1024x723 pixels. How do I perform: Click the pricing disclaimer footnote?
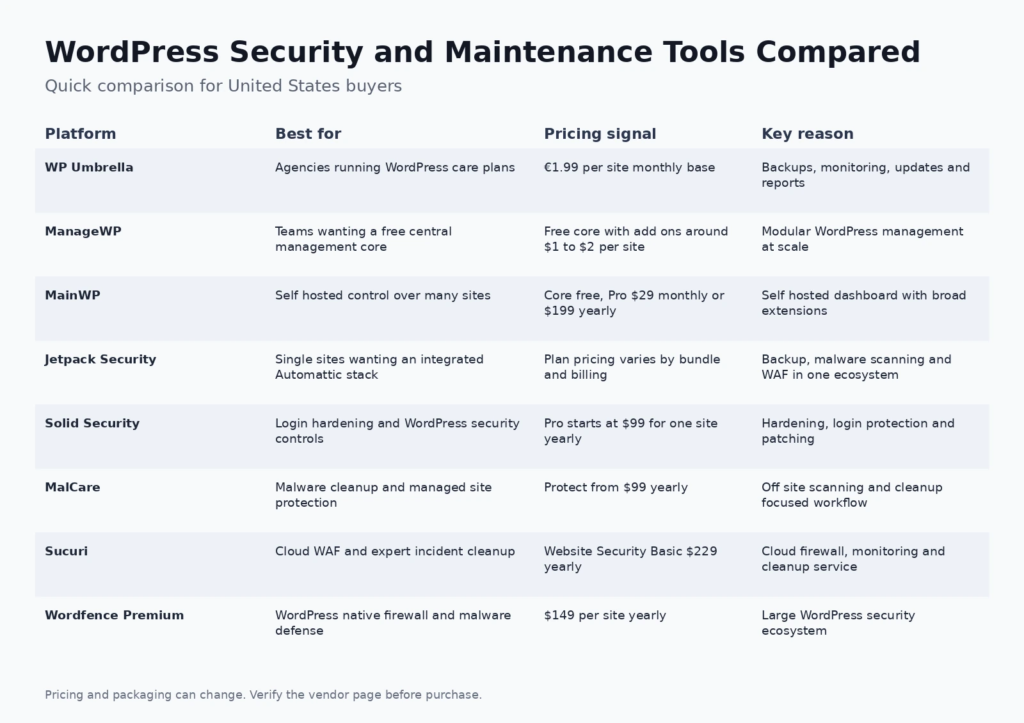(263, 694)
